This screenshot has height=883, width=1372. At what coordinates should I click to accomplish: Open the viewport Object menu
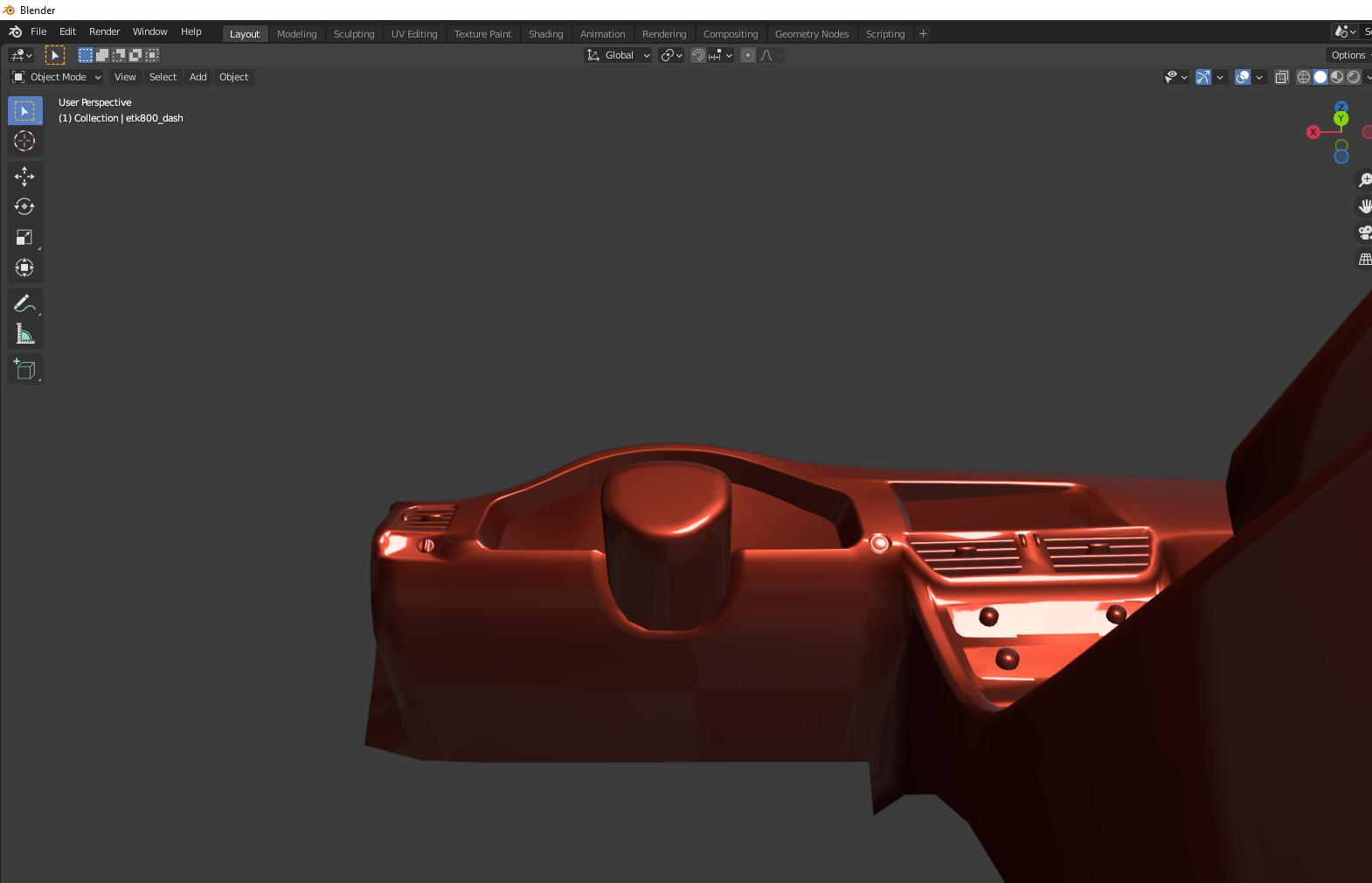tap(233, 77)
